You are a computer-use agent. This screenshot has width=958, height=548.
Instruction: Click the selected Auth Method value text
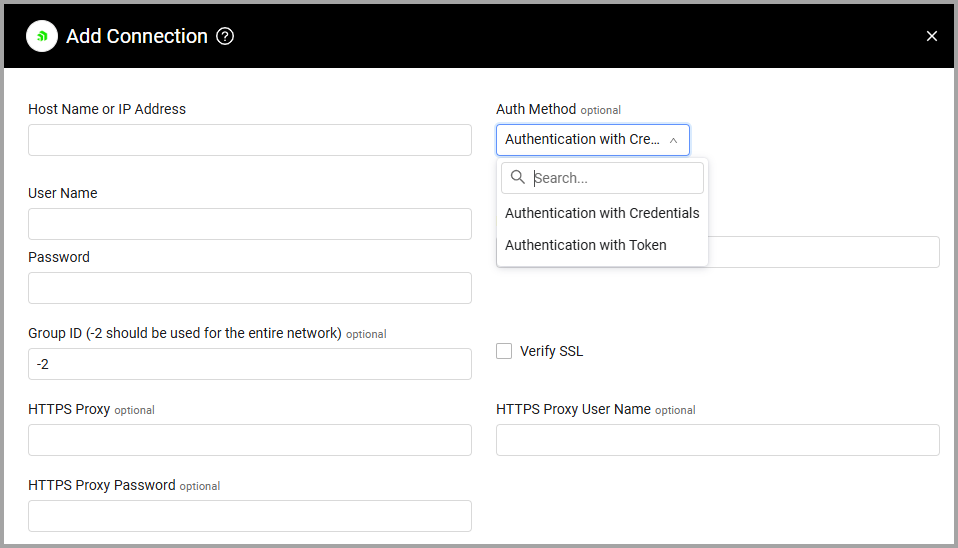coord(582,140)
